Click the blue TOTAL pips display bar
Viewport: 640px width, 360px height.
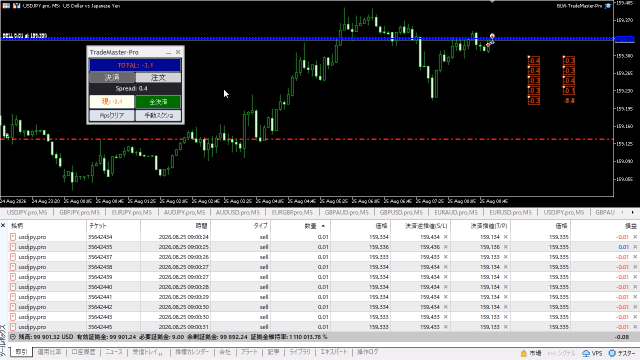(135, 65)
